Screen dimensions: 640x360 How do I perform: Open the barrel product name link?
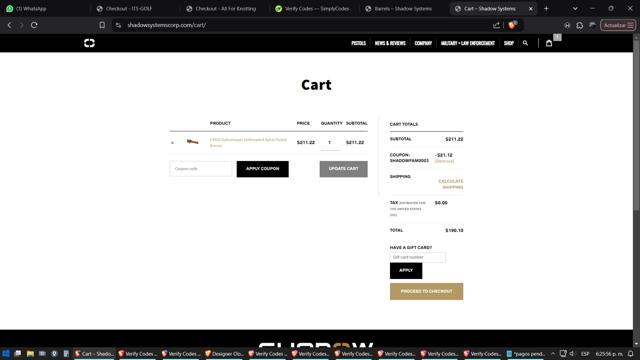[248, 142]
